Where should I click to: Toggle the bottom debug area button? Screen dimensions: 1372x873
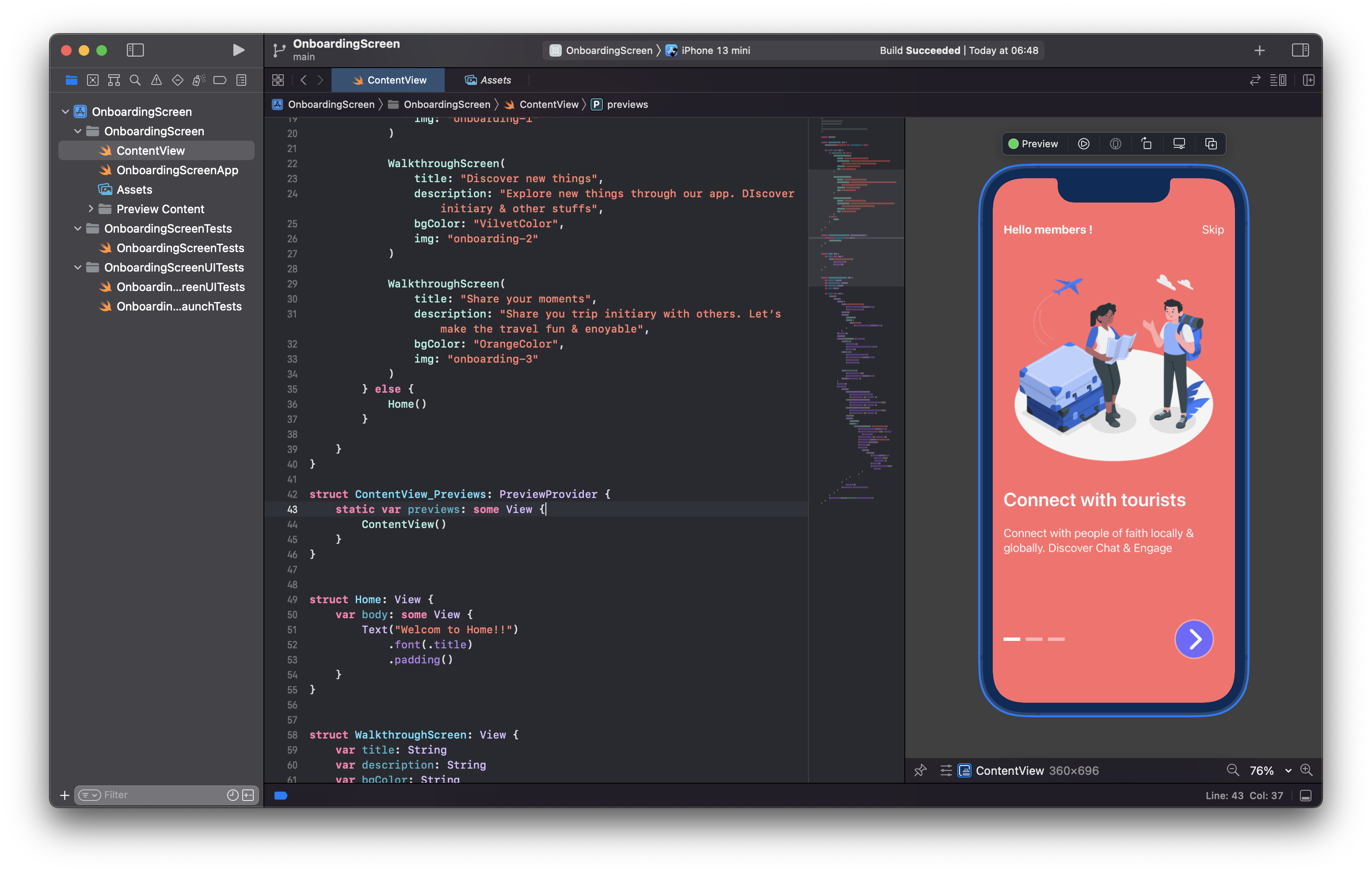click(x=1306, y=796)
